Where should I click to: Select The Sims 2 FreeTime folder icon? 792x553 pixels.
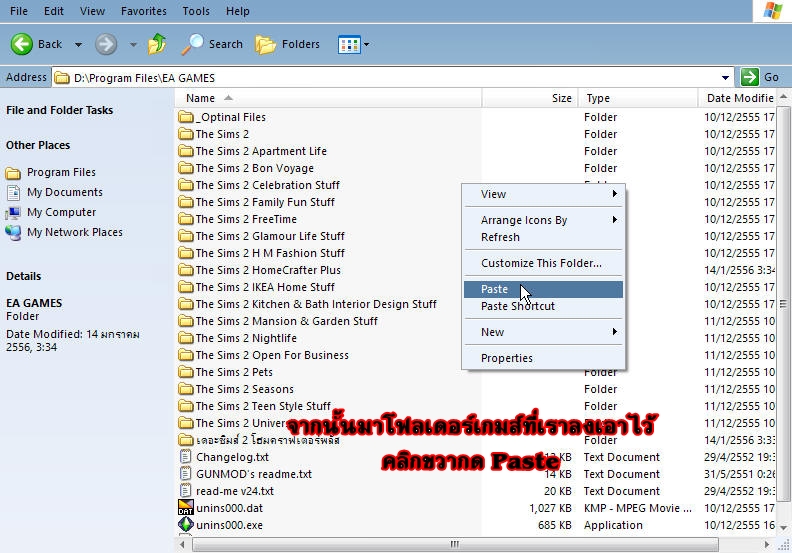click(x=186, y=219)
